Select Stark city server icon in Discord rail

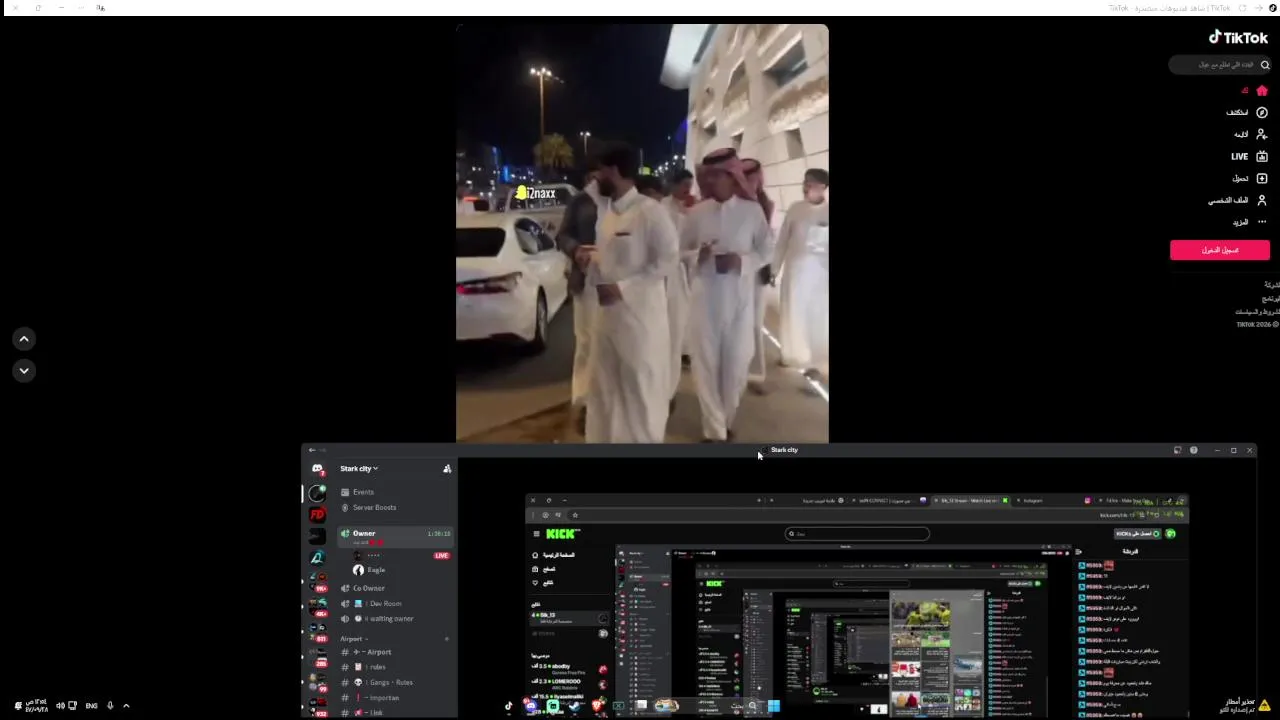click(x=317, y=493)
